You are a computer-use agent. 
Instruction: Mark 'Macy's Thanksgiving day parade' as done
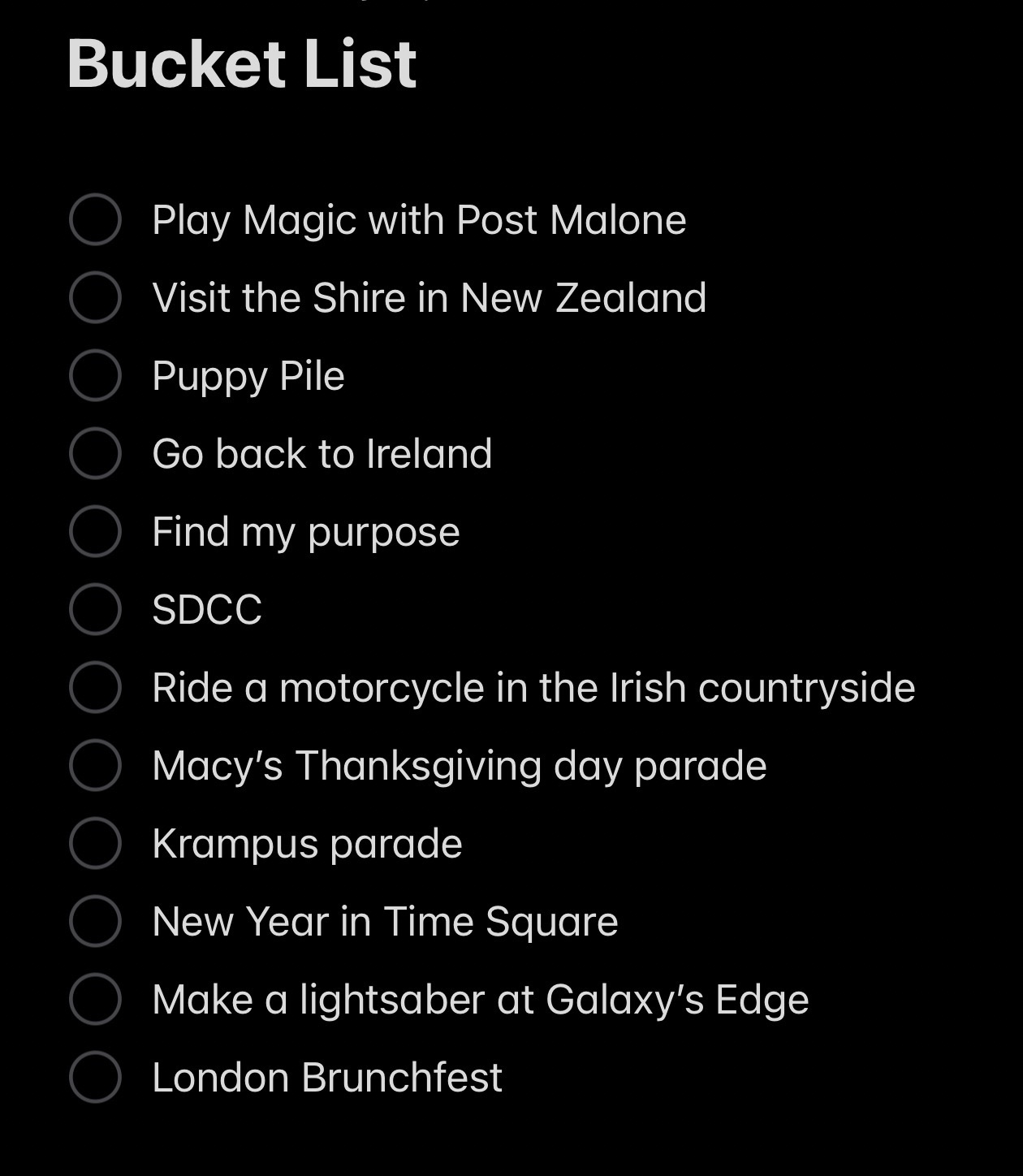click(95, 765)
